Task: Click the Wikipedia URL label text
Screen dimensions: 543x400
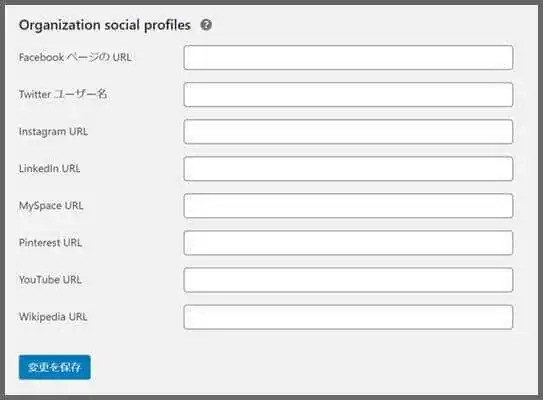Action: point(53,317)
